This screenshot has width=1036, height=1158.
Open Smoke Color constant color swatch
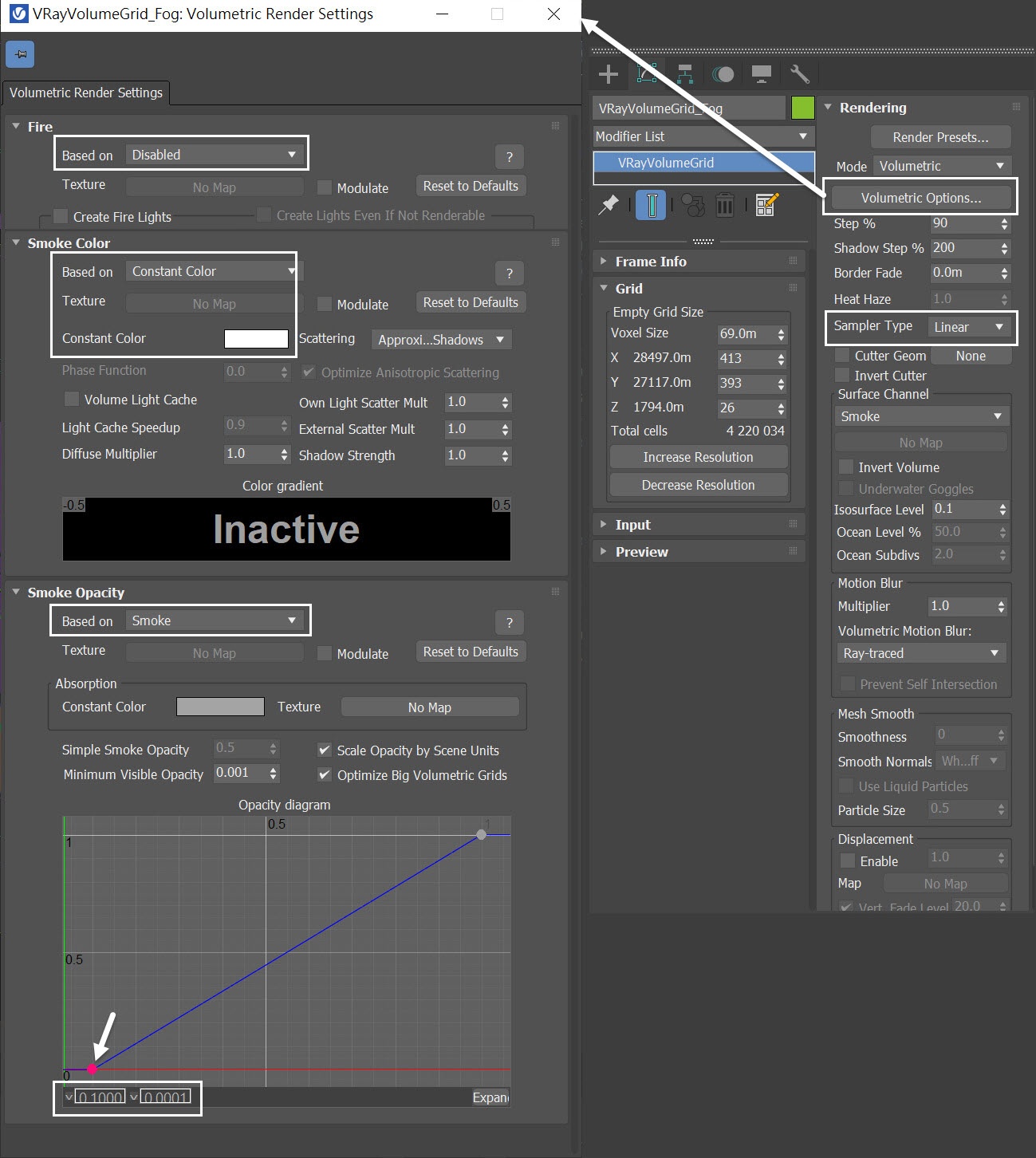click(x=256, y=339)
